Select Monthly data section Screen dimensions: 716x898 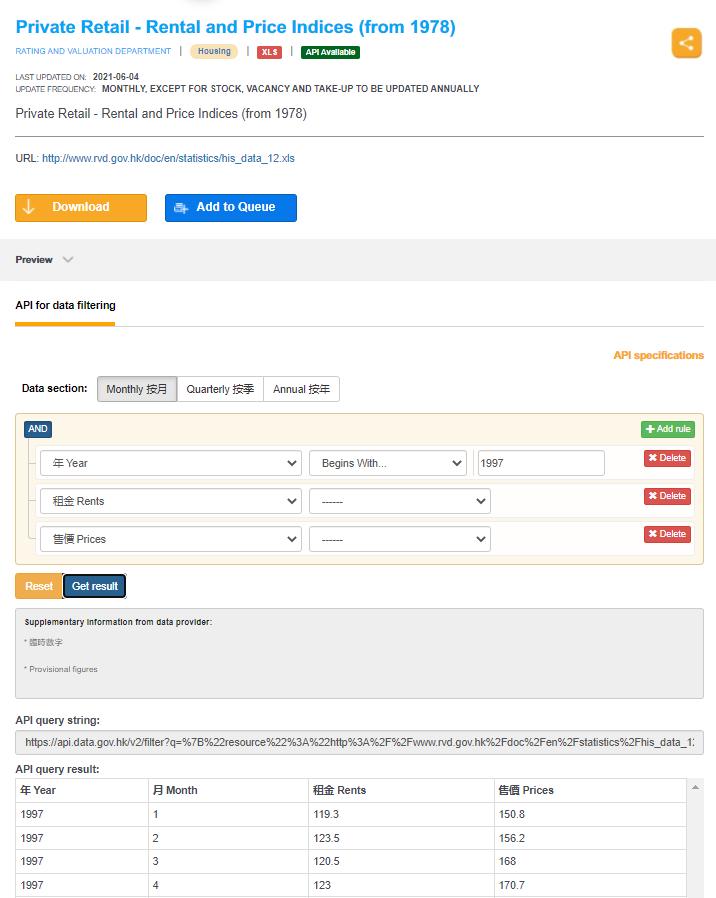click(137, 389)
